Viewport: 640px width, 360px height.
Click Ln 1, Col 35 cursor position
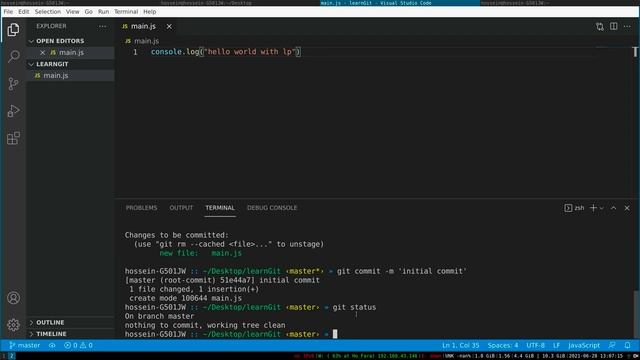pyautogui.click(x=460, y=345)
